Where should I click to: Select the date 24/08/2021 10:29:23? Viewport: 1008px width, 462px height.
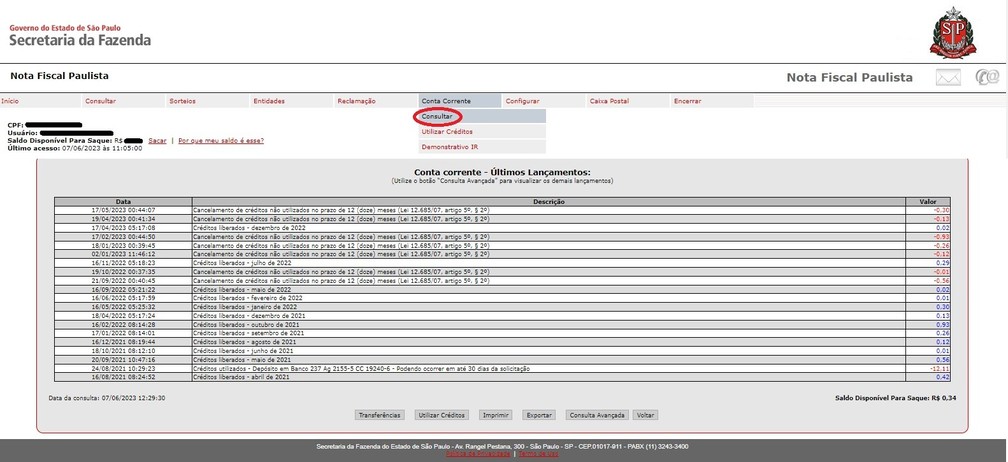123,369
